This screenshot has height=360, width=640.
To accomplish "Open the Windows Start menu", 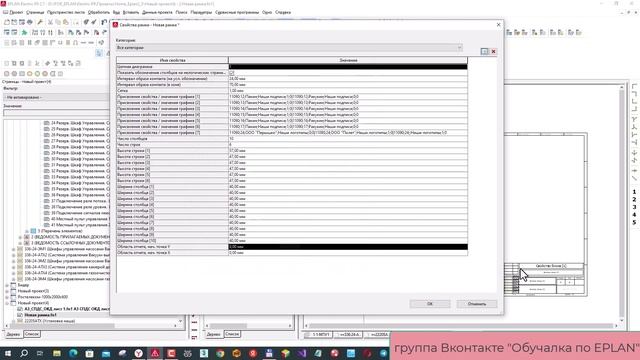I will pyautogui.click(x=7, y=353).
